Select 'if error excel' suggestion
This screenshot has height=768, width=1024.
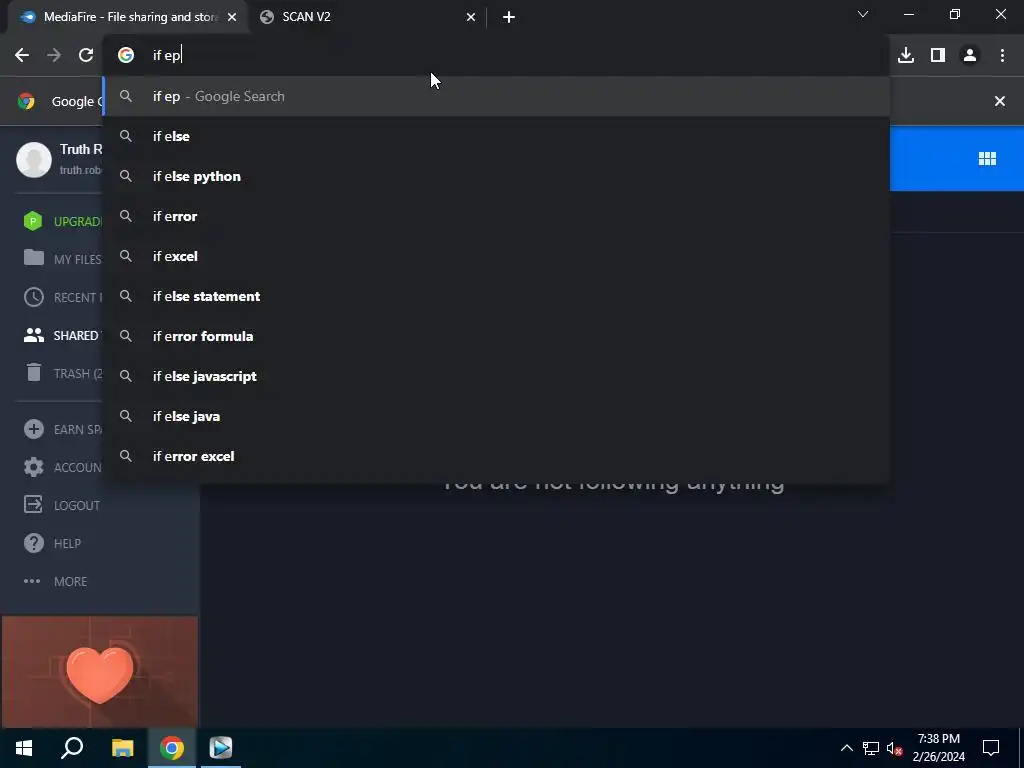click(x=496, y=456)
